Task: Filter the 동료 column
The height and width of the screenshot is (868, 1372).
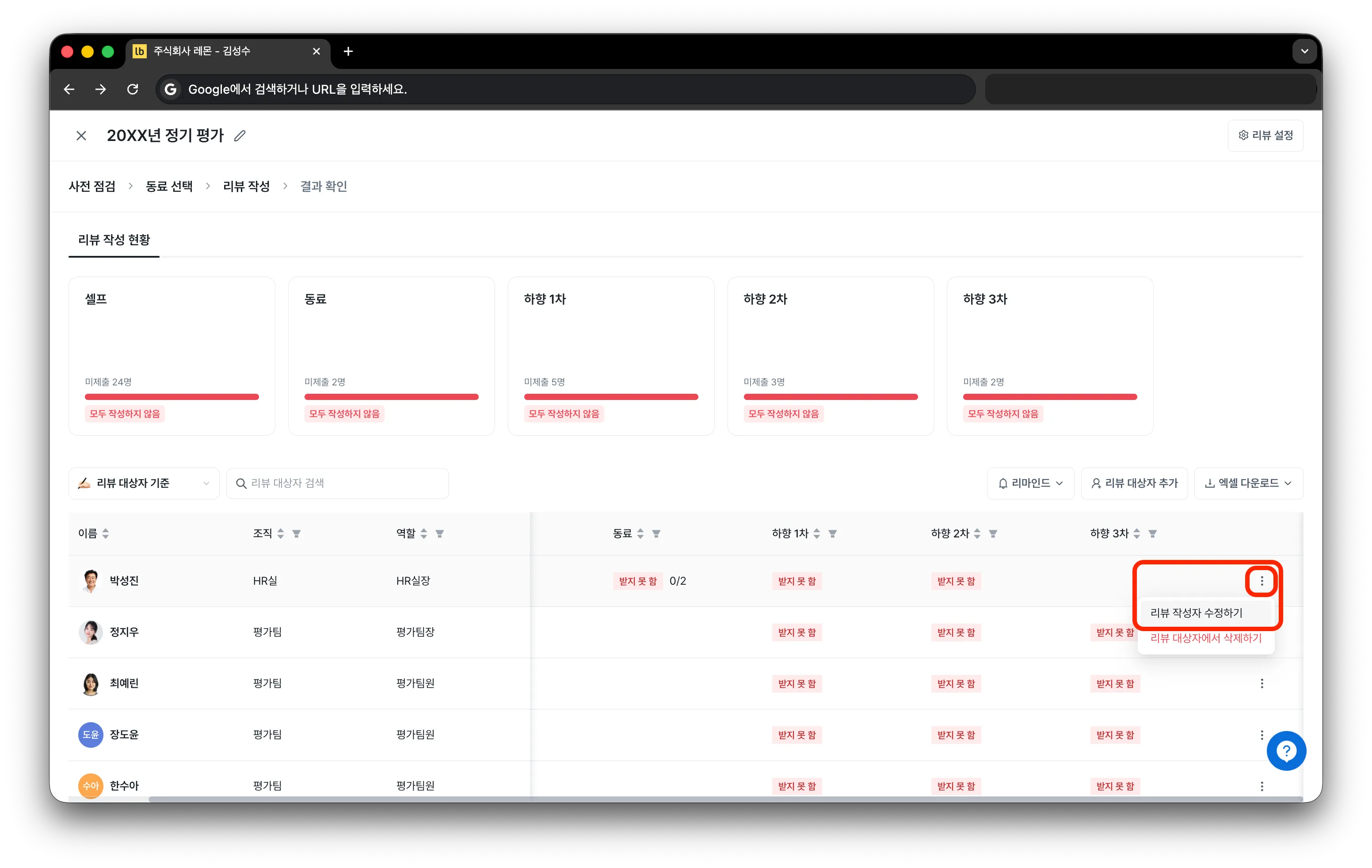Action: [x=656, y=534]
